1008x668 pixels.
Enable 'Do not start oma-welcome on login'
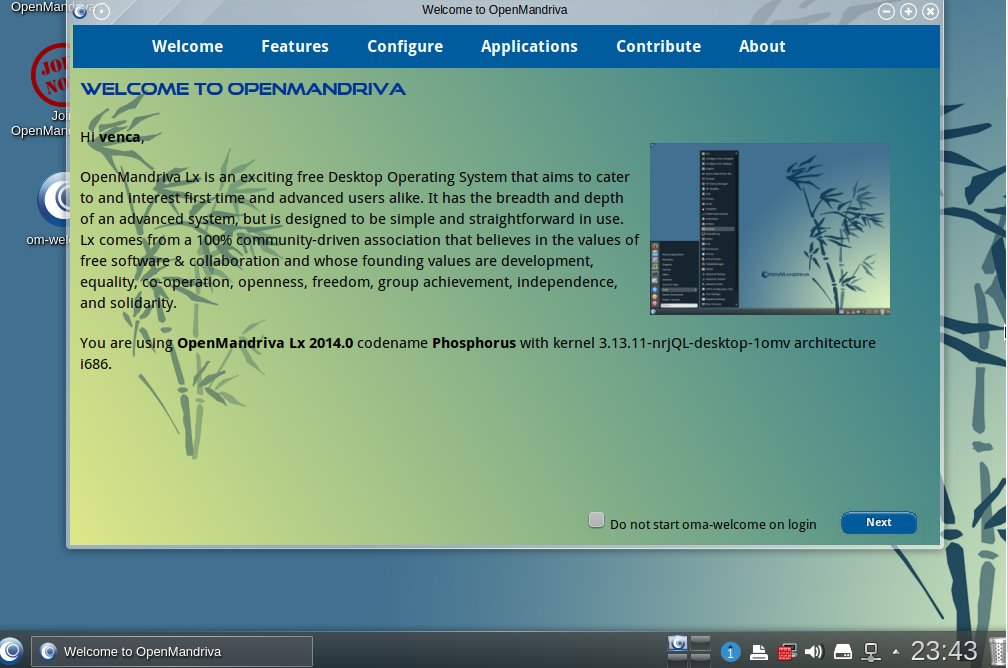597,520
